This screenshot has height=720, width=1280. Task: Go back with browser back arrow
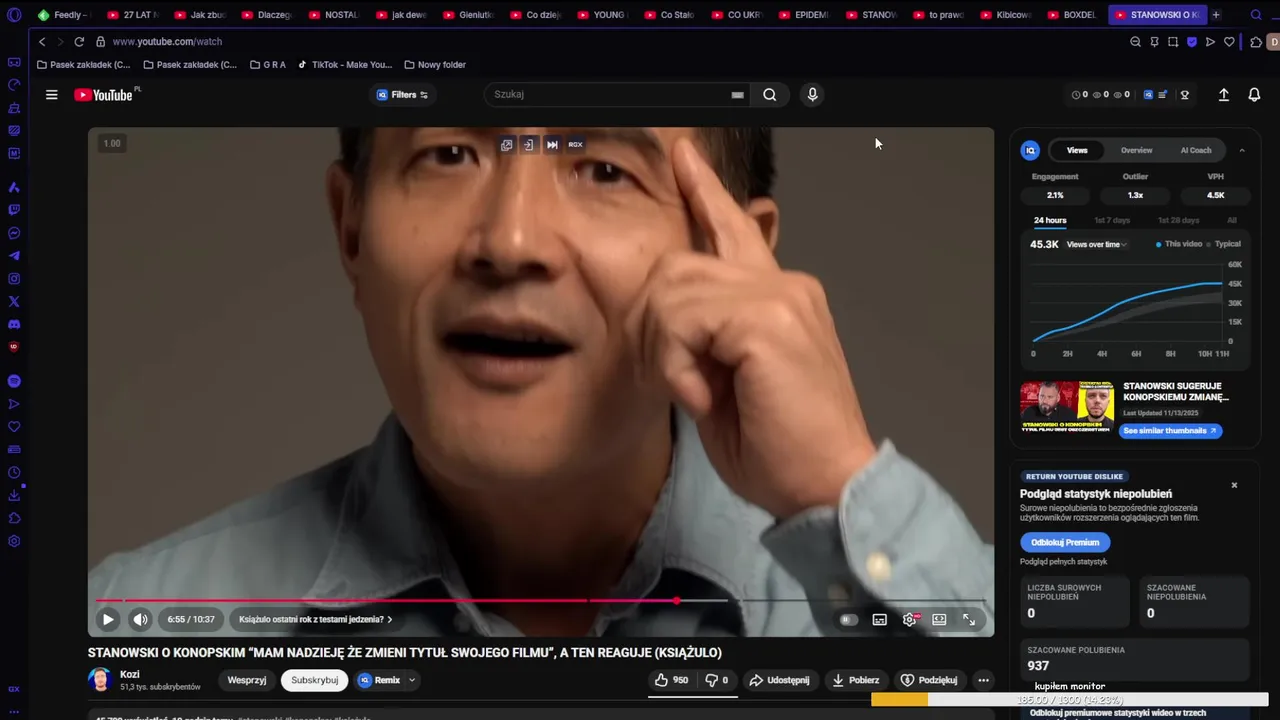pyautogui.click(x=42, y=42)
